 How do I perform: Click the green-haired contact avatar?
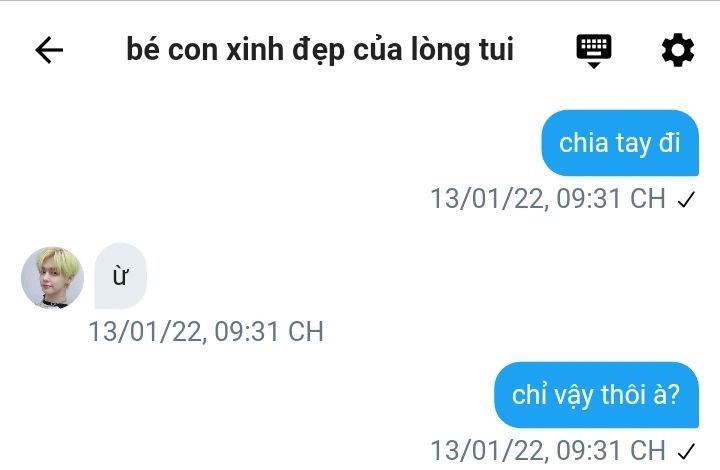[x=52, y=277]
